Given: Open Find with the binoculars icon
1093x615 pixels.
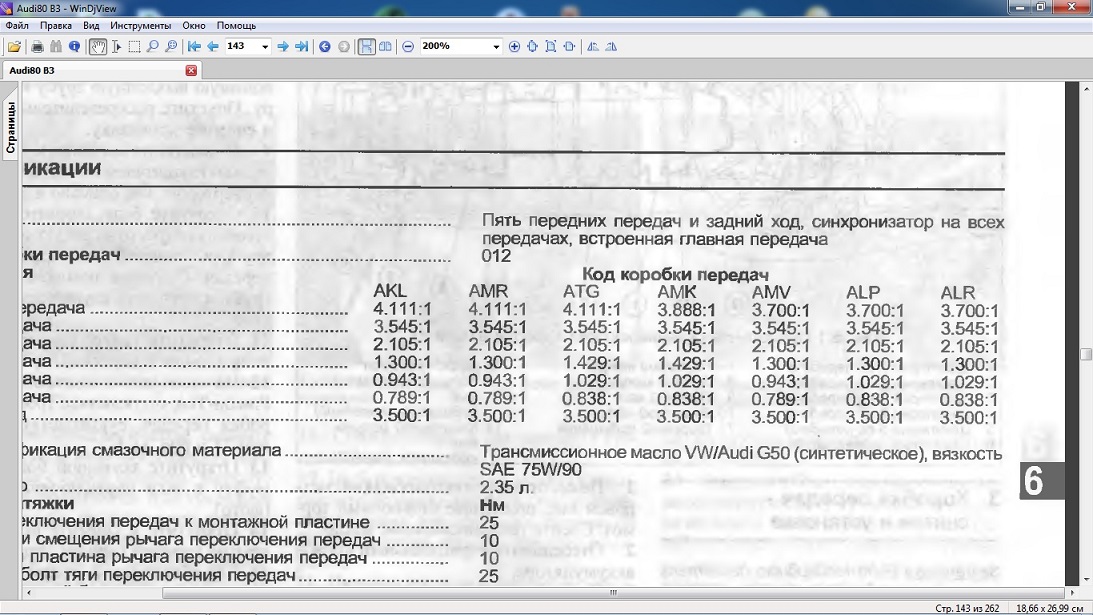Looking at the screenshot, I should click(56, 47).
